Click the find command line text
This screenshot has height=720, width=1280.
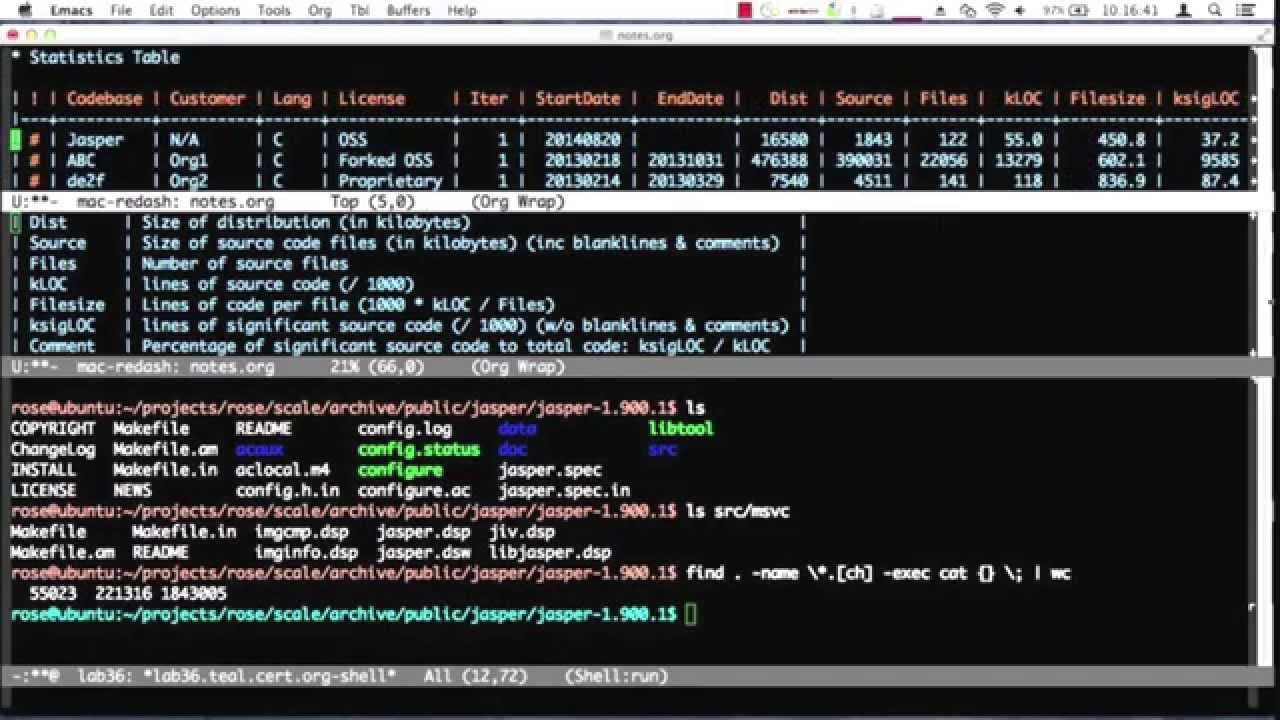click(878, 573)
